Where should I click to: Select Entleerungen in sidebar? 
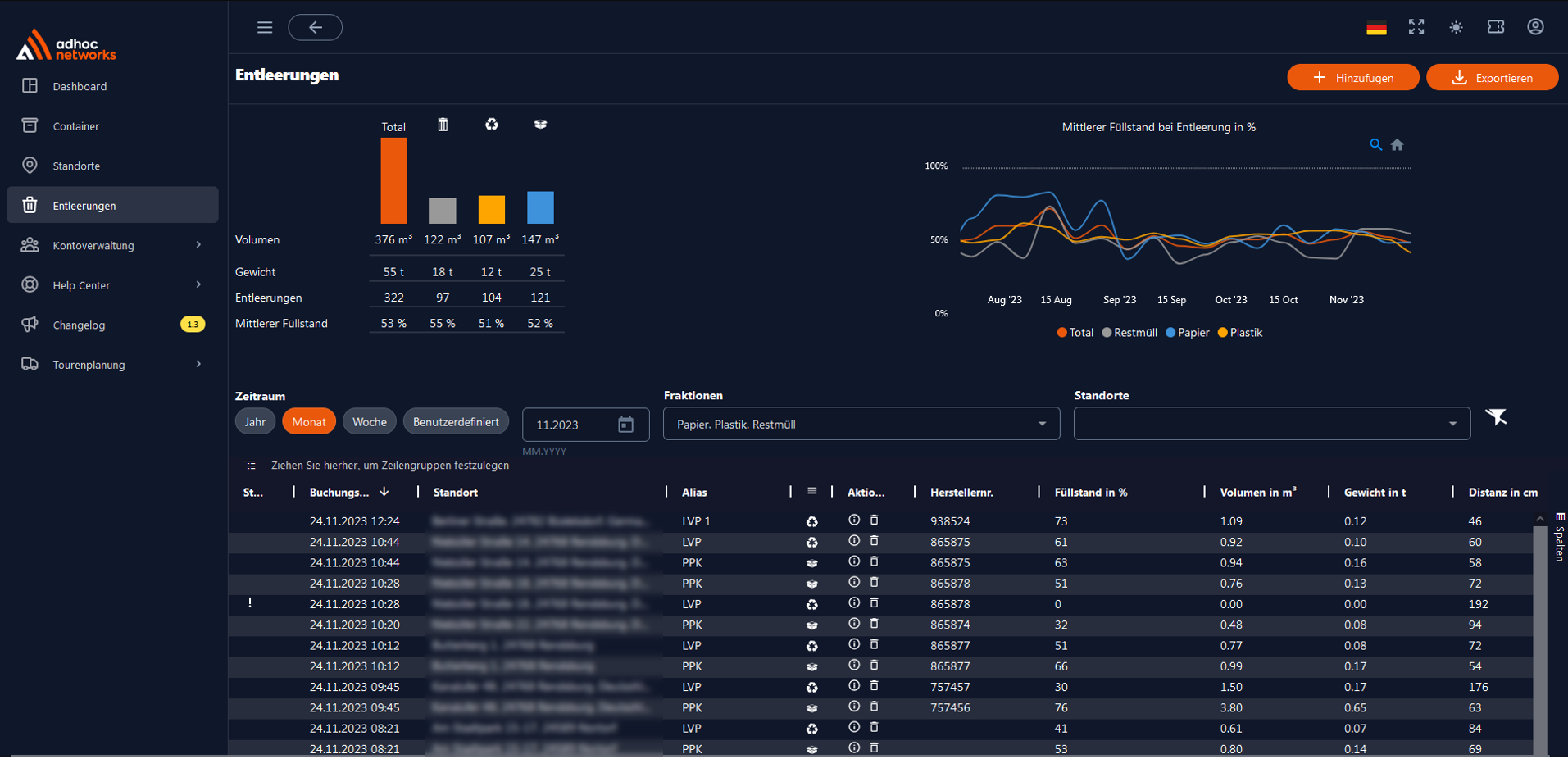point(112,205)
